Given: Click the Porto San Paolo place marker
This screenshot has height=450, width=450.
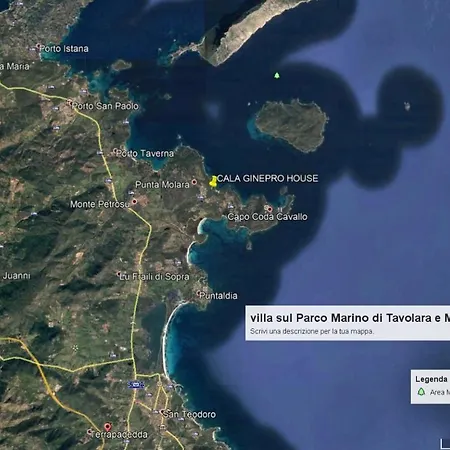Looking at the screenshot, I should (69, 103).
